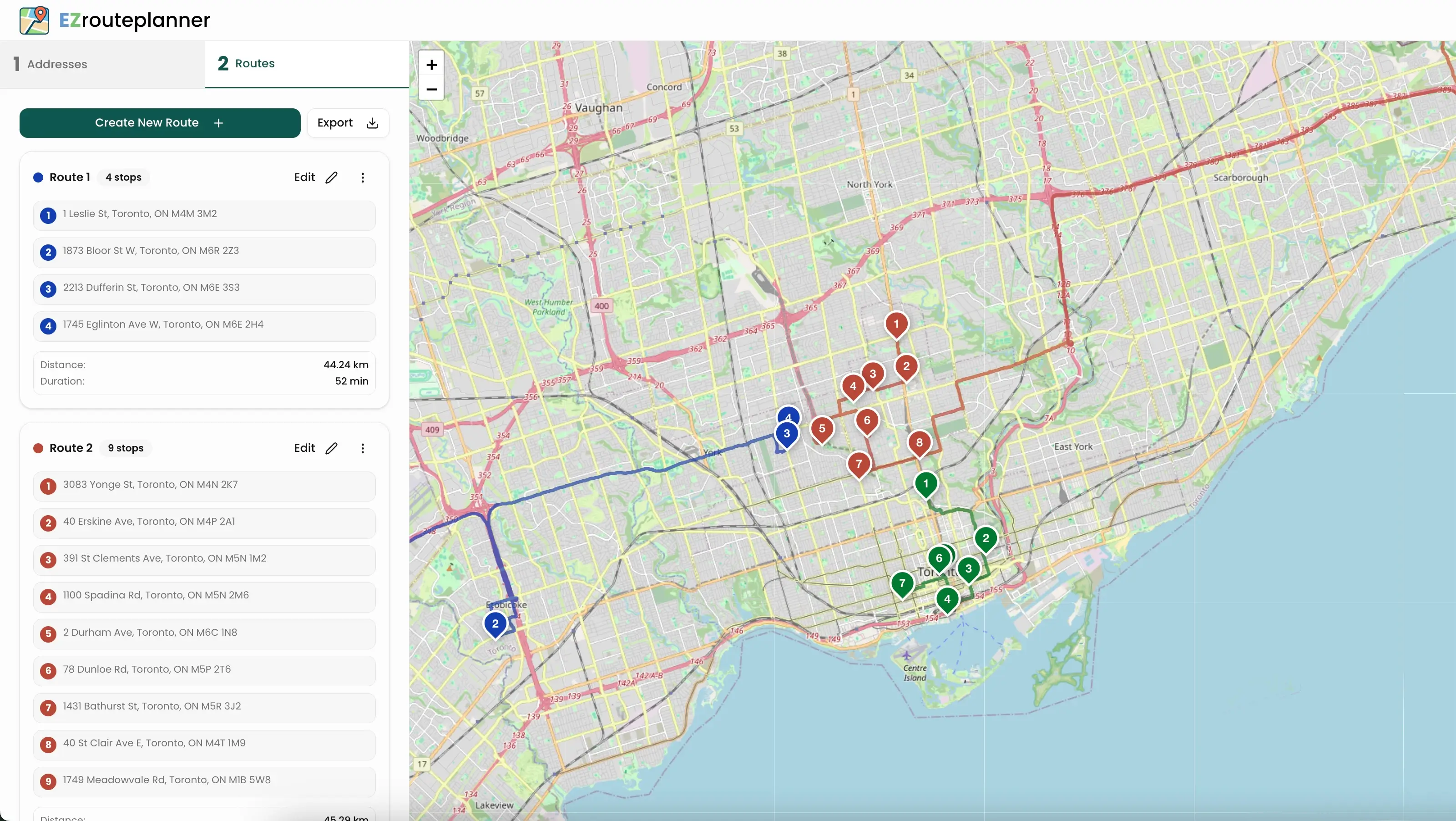Screen dimensions: 1456x821
Task: Select the EZrouteplanner logo icon
Action: click(x=34, y=20)
